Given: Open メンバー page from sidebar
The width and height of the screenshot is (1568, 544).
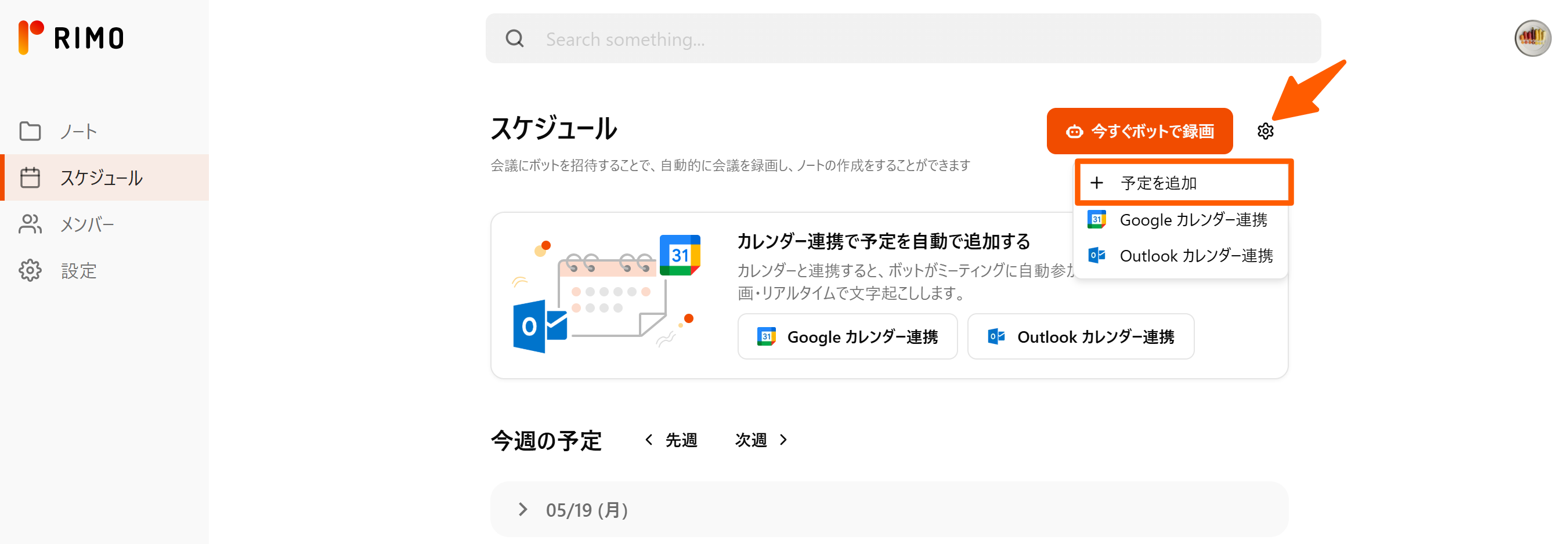Looking at the screenshot, I should (67, 224).
